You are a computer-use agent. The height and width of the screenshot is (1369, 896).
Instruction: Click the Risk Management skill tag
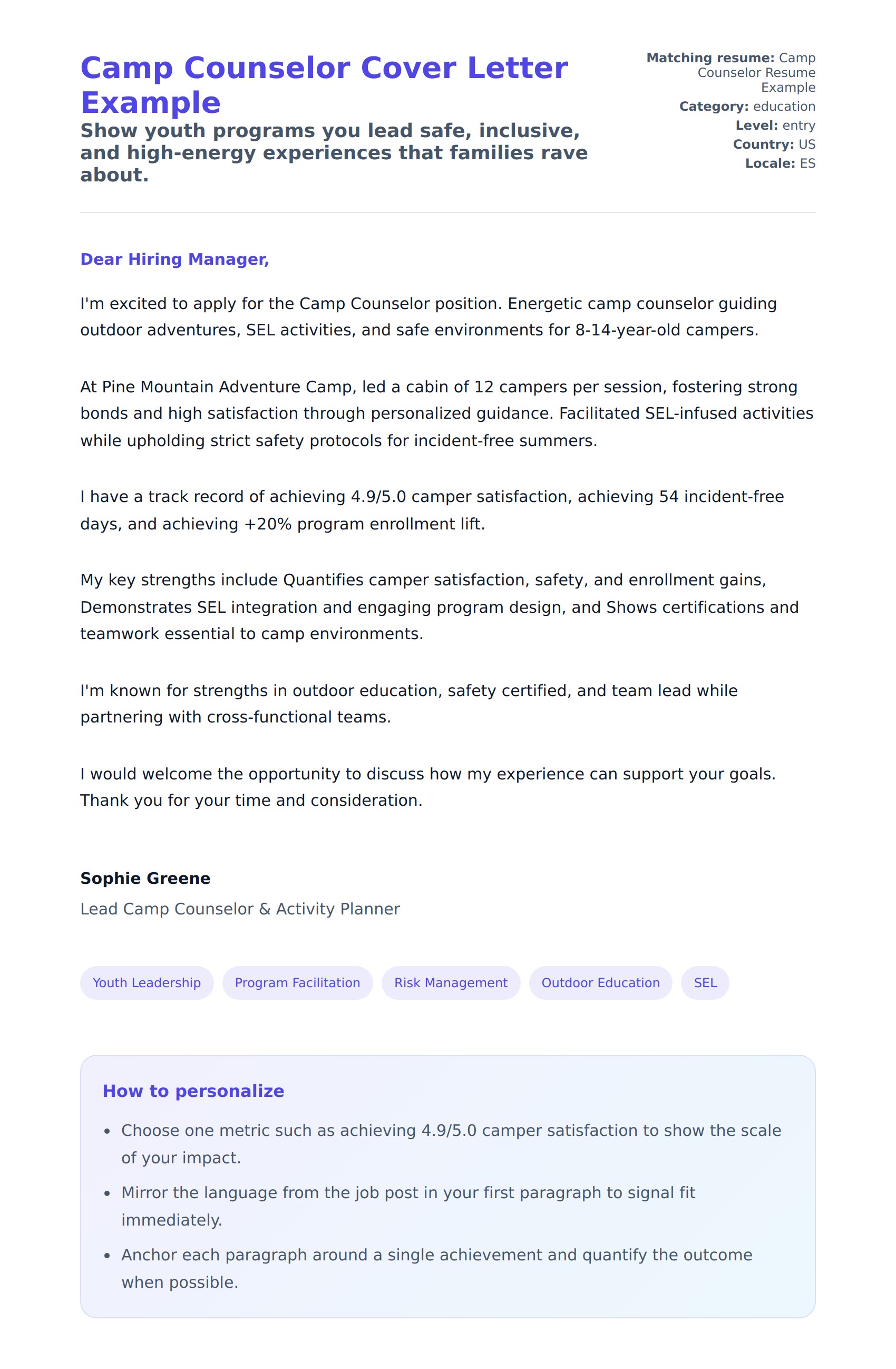[x=451, y=983]
